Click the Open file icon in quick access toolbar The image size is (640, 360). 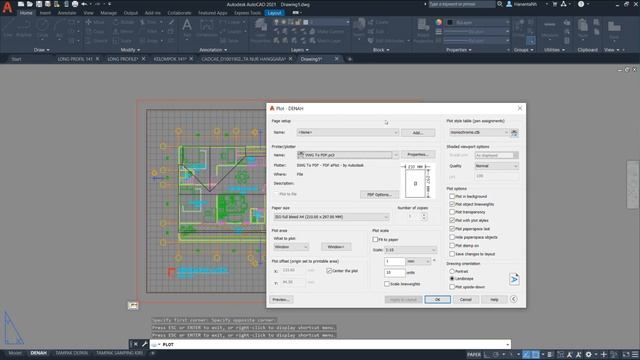(30, 4)
